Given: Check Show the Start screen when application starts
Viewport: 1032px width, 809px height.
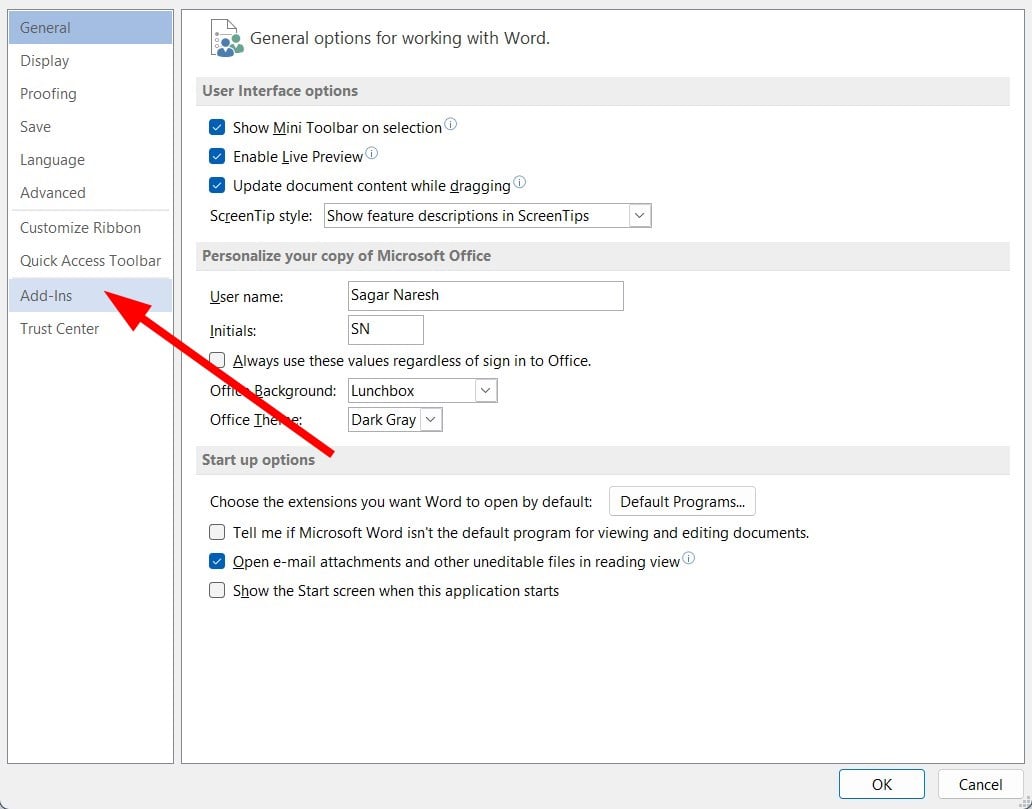Looking at the screenshot, I should pos(217,590).
